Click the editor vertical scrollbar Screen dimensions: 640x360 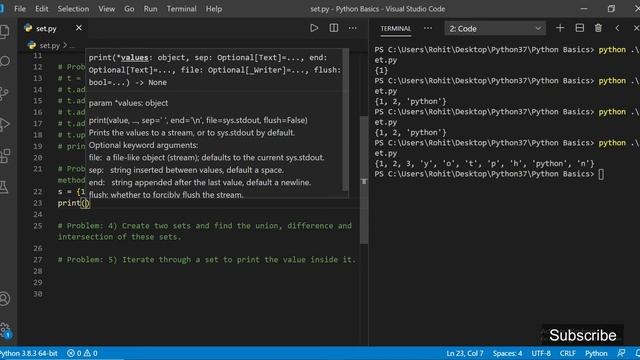point(364,180)
